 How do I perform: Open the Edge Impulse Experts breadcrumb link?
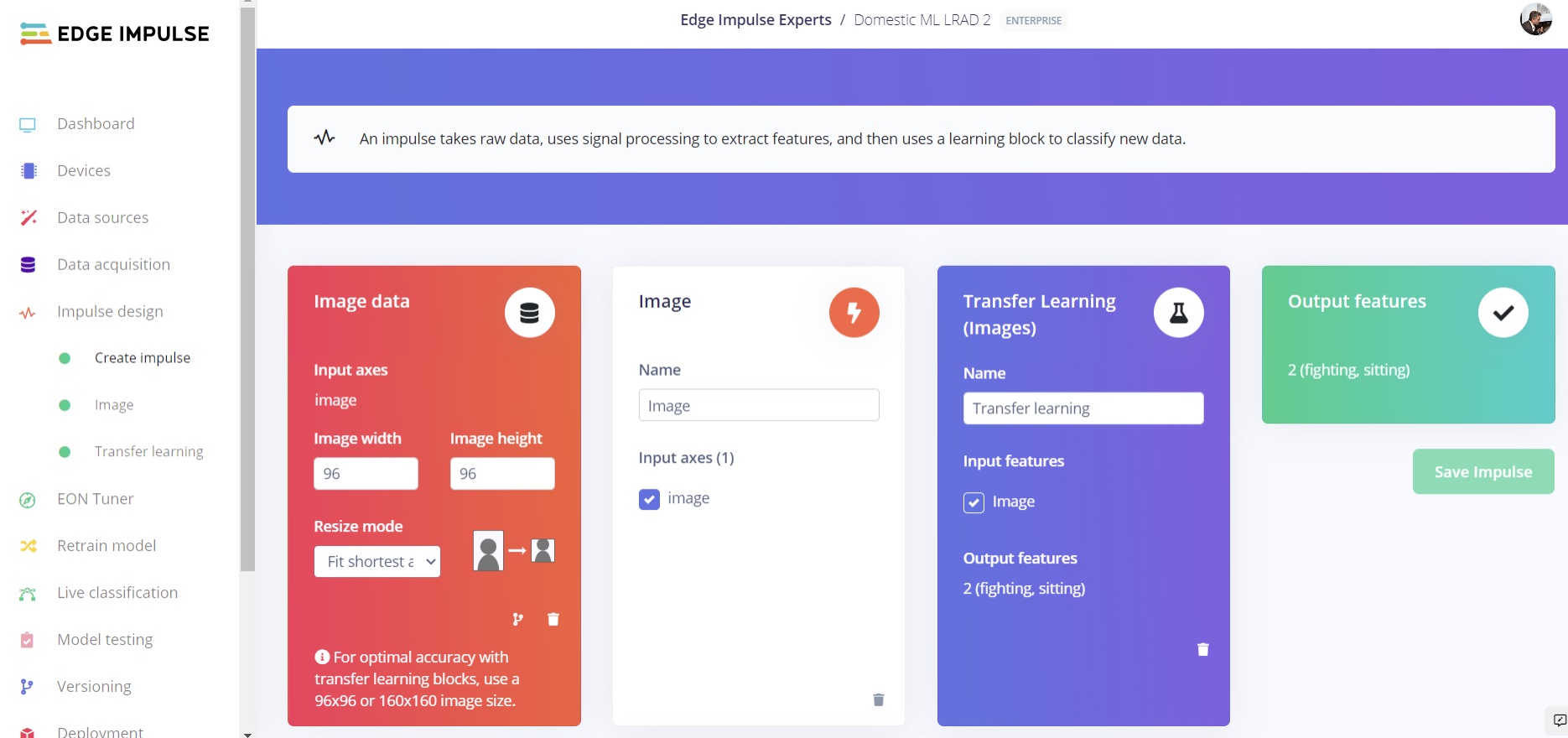pyautogui.click(x=755, y=20)
